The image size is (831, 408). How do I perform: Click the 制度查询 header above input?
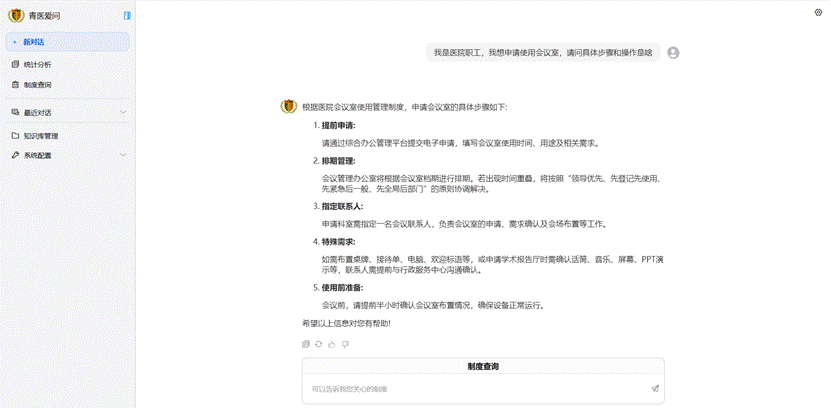(x=483, y=367)
